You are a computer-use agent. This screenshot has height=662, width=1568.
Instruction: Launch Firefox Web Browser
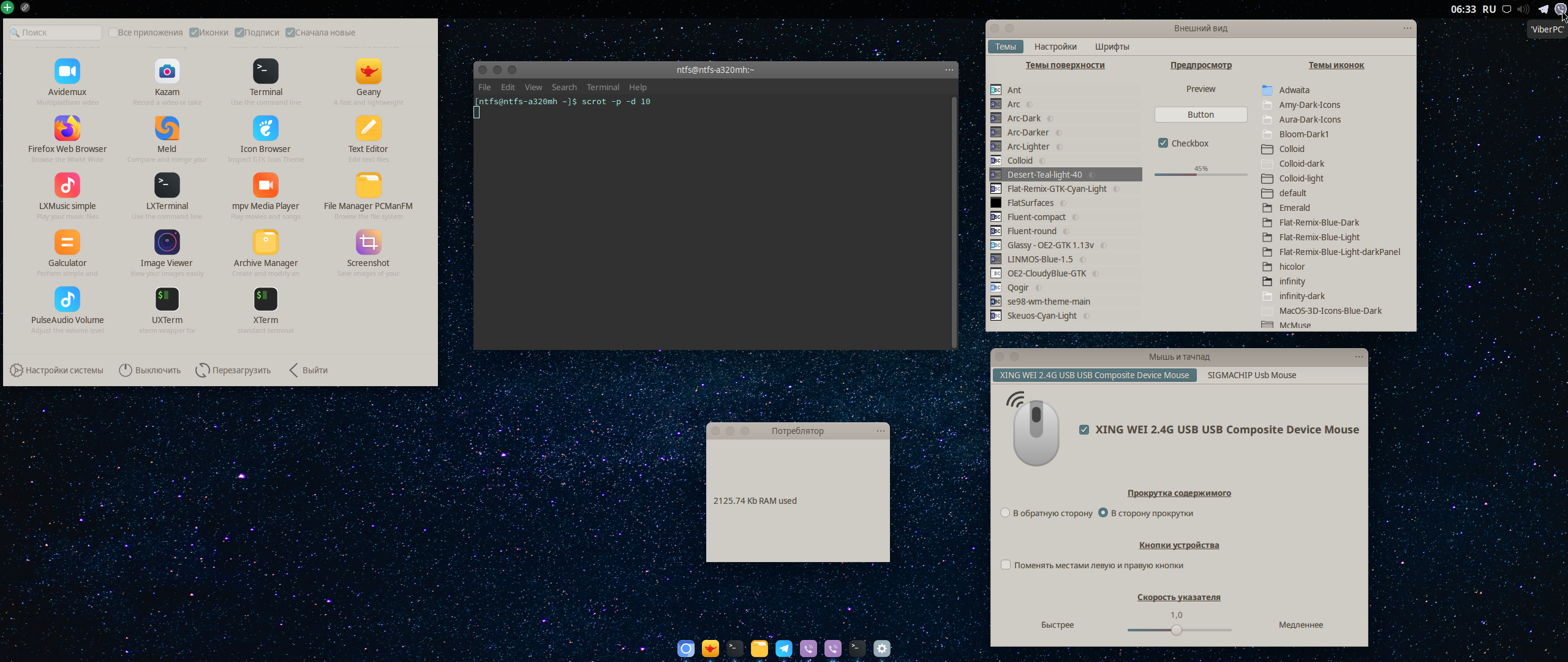coord(66,128)
